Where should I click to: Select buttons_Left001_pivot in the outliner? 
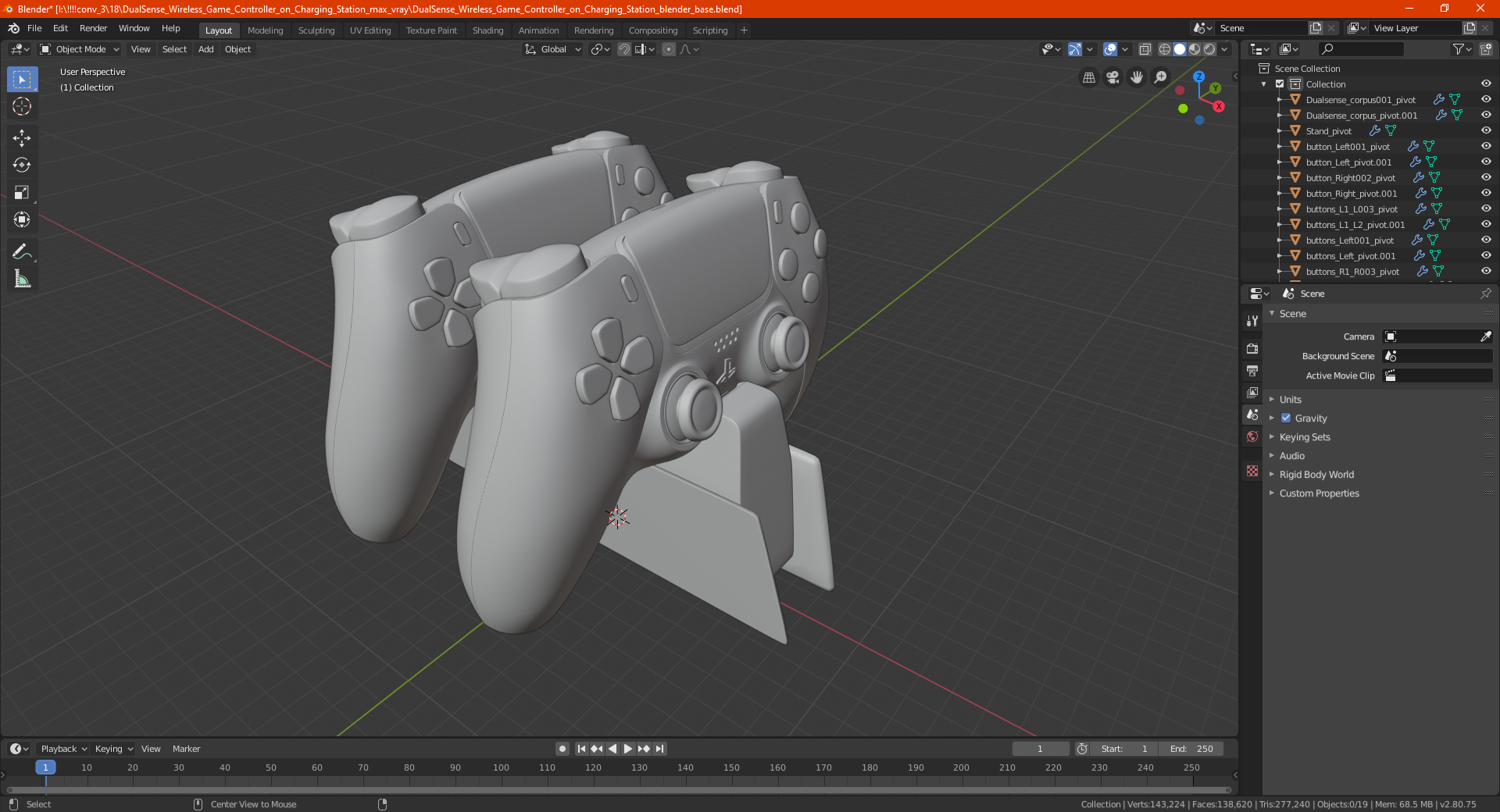[1349, 240]
